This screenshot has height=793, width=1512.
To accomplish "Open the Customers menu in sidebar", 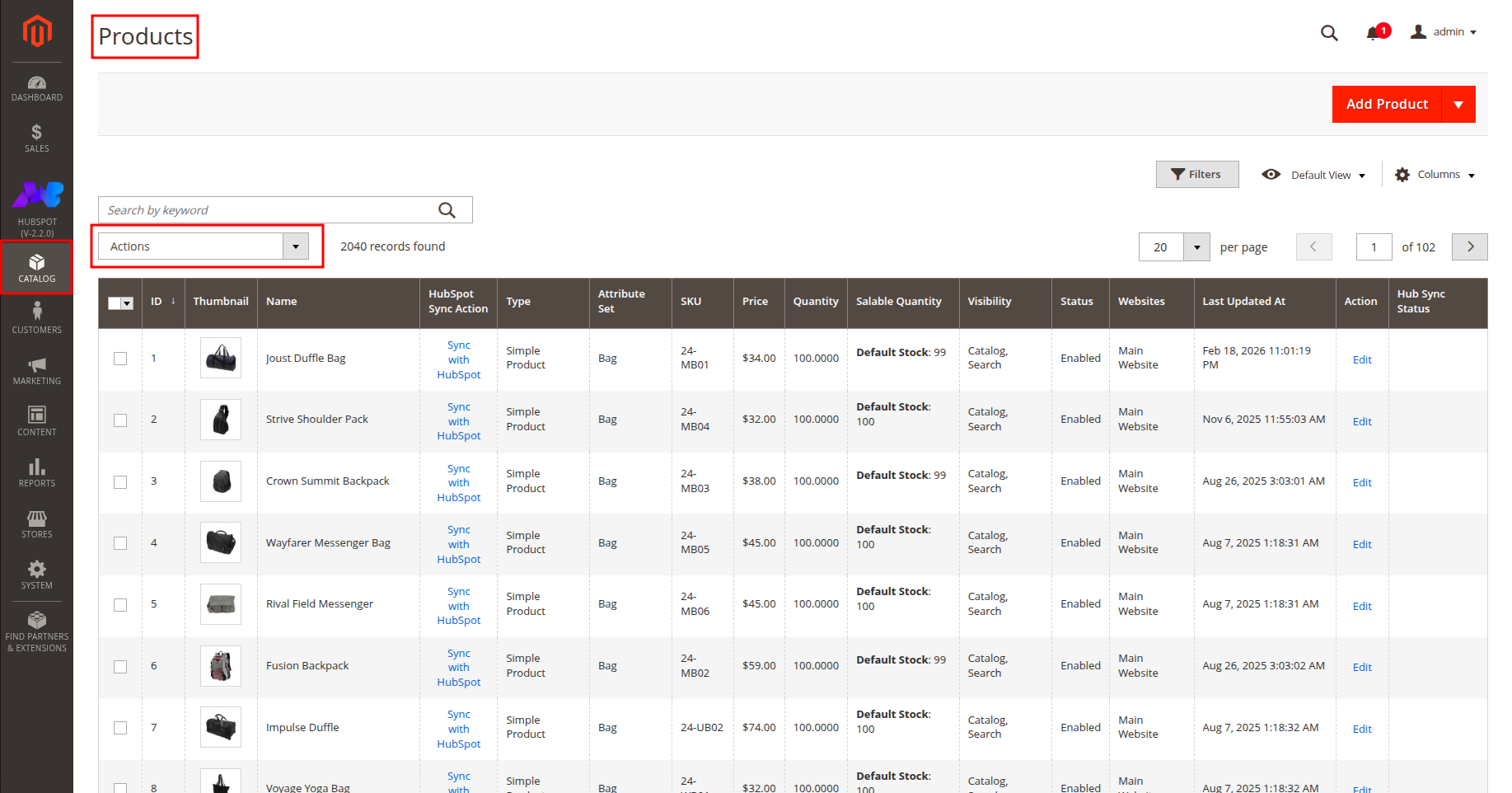I will coord(37,318).
